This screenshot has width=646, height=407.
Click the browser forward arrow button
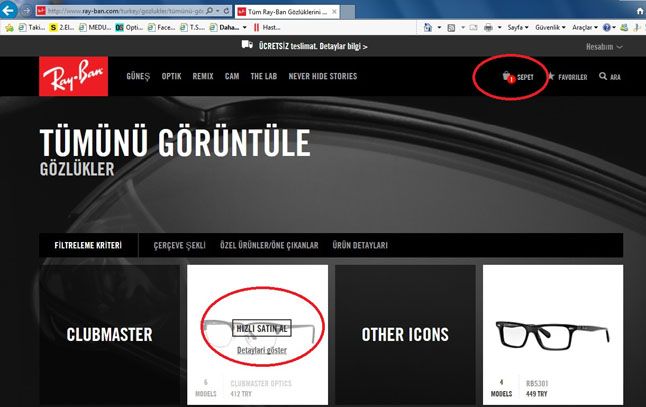tap(26, 10)
